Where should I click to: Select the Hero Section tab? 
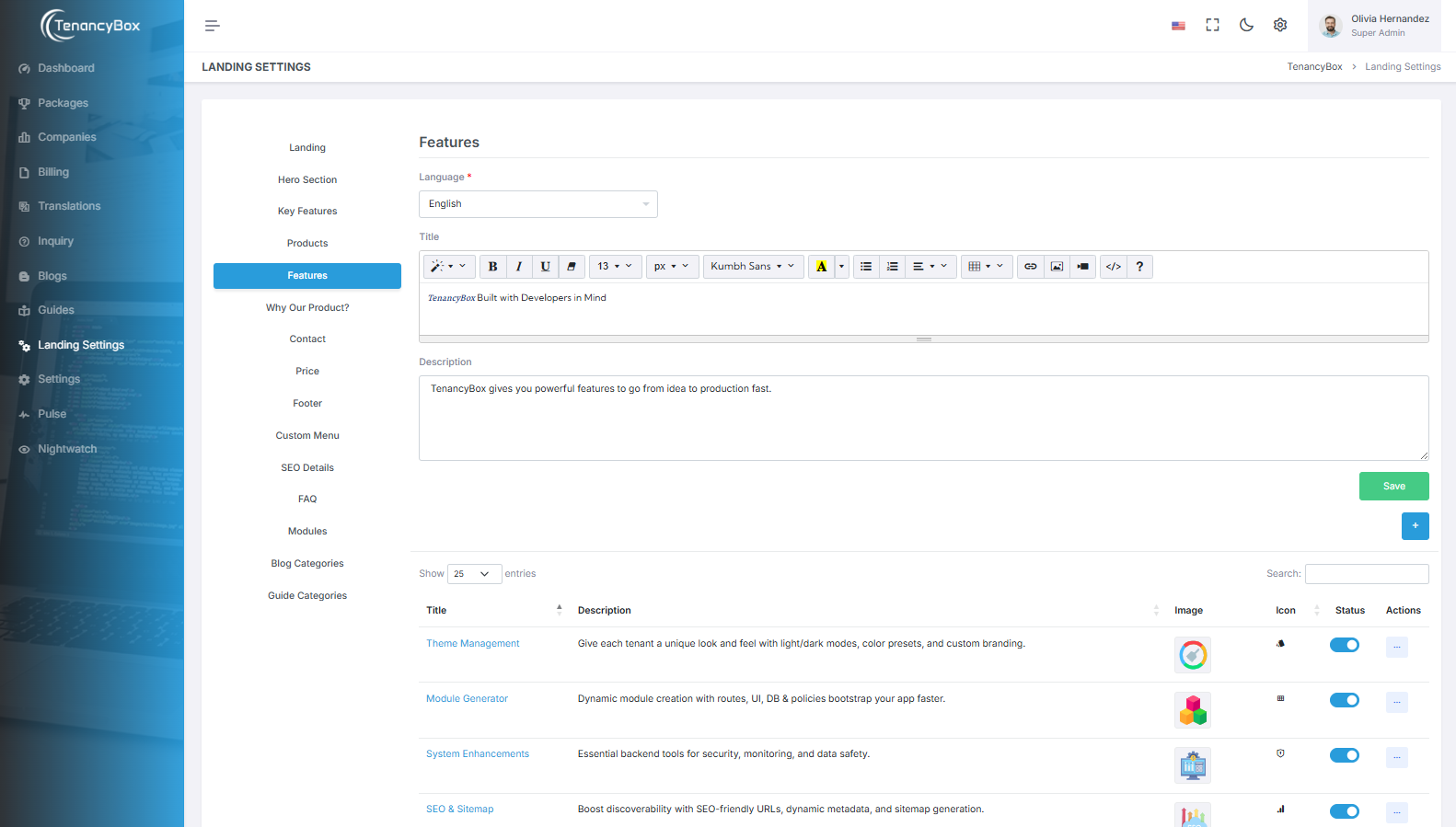pyautogui.click(x=307, y=179)
